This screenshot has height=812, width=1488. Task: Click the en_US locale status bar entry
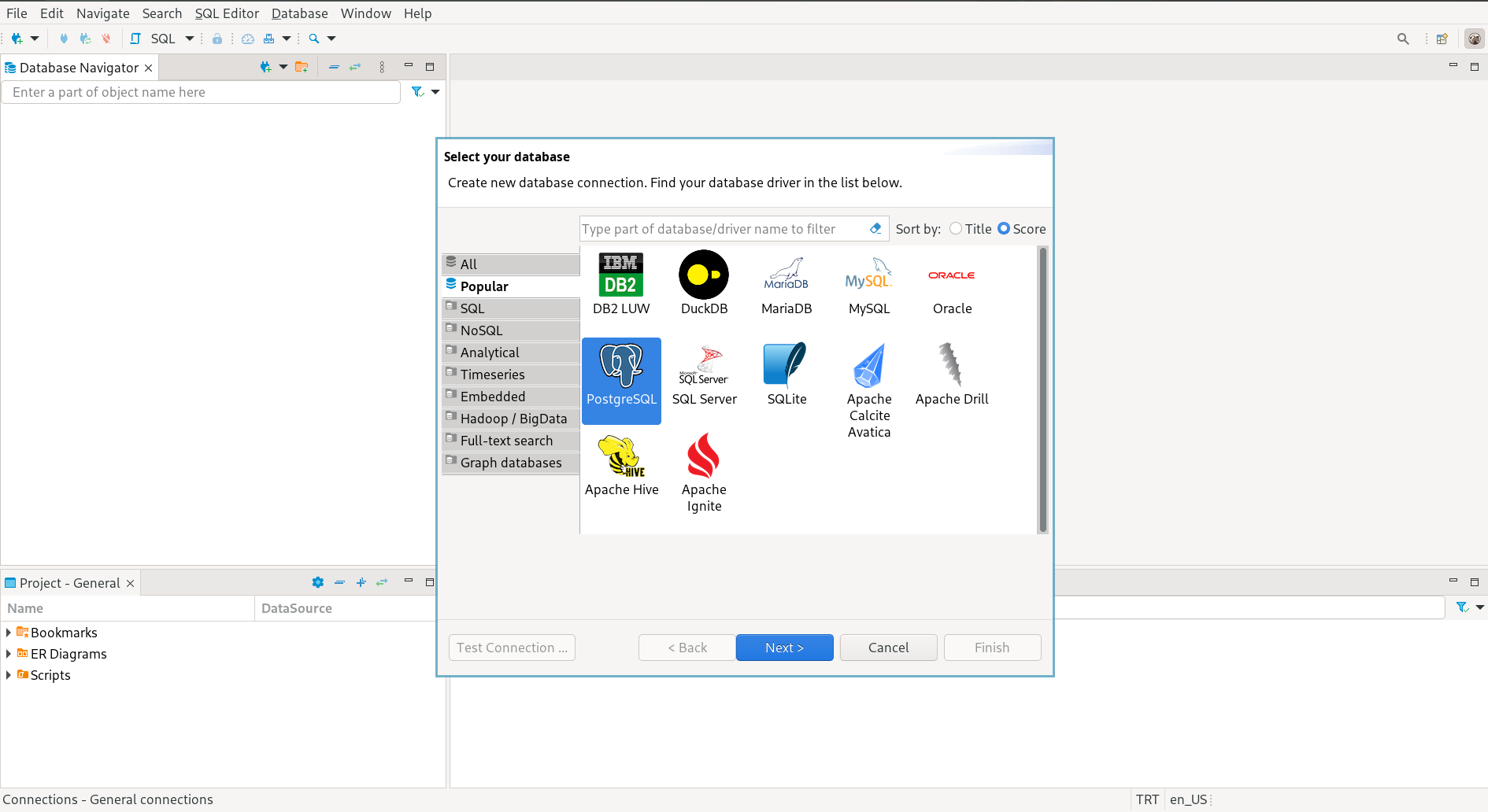click(x=1188, y=799)
